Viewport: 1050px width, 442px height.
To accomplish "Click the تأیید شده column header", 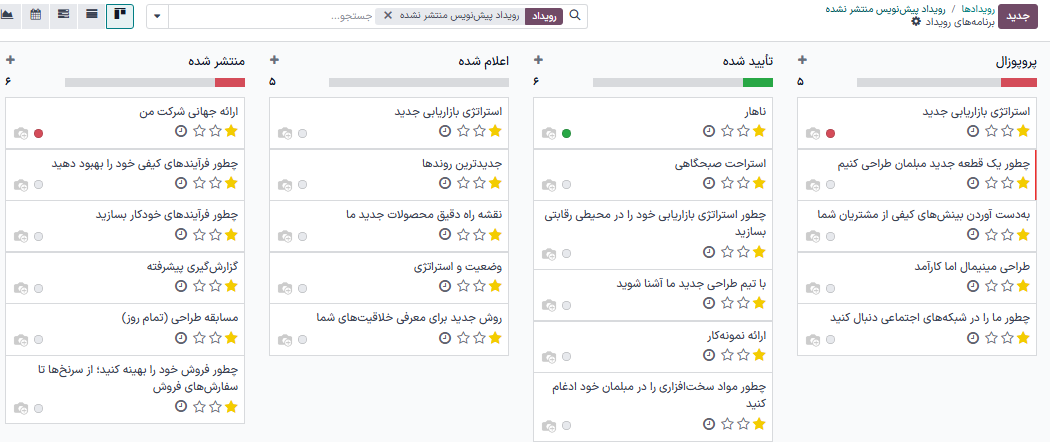I will (747, 61).
